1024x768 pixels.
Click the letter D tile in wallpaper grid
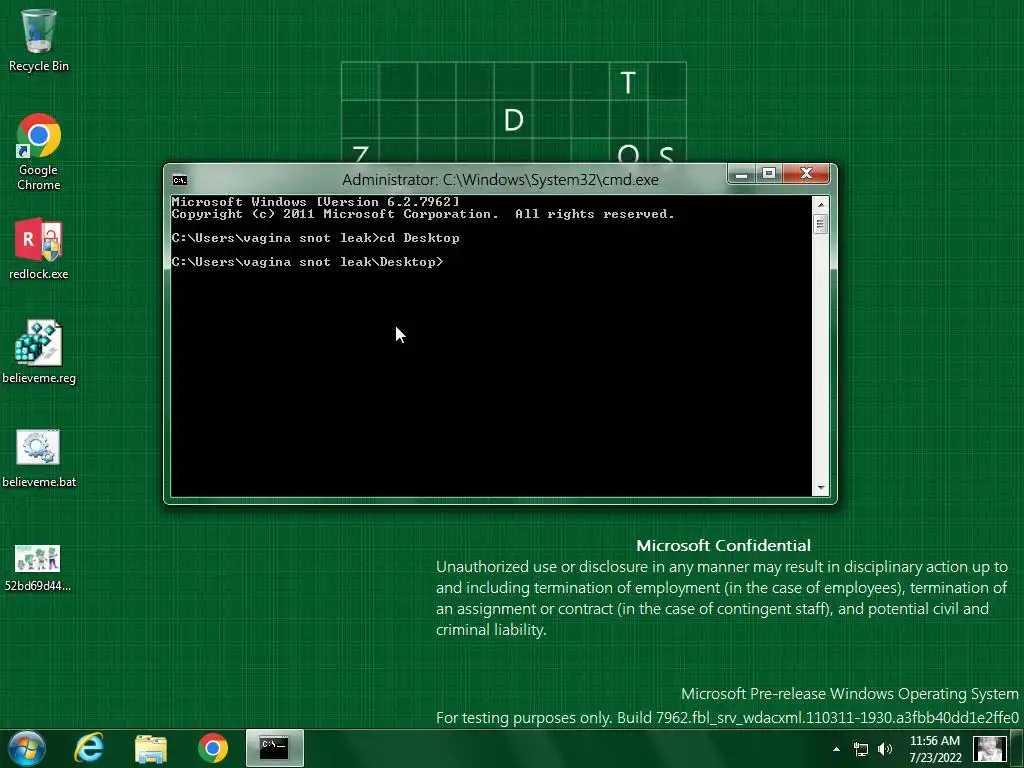point(514,120)
